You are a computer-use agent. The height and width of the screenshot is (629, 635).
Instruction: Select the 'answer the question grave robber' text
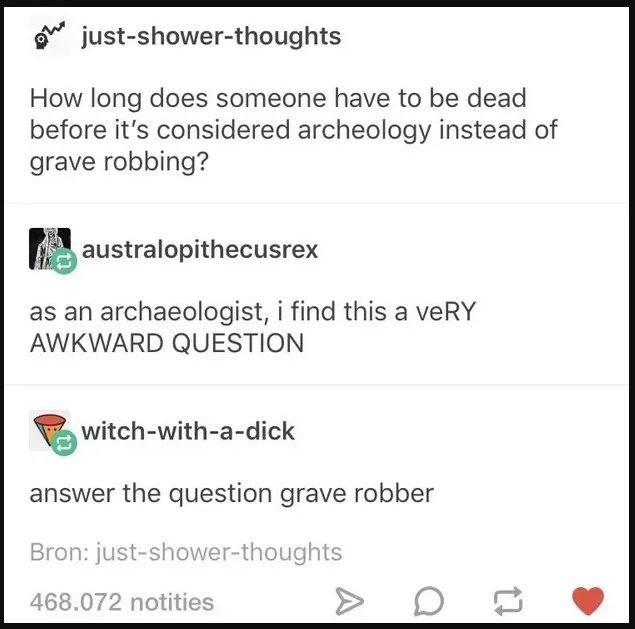pyautogui.click(x=232, y=494)
